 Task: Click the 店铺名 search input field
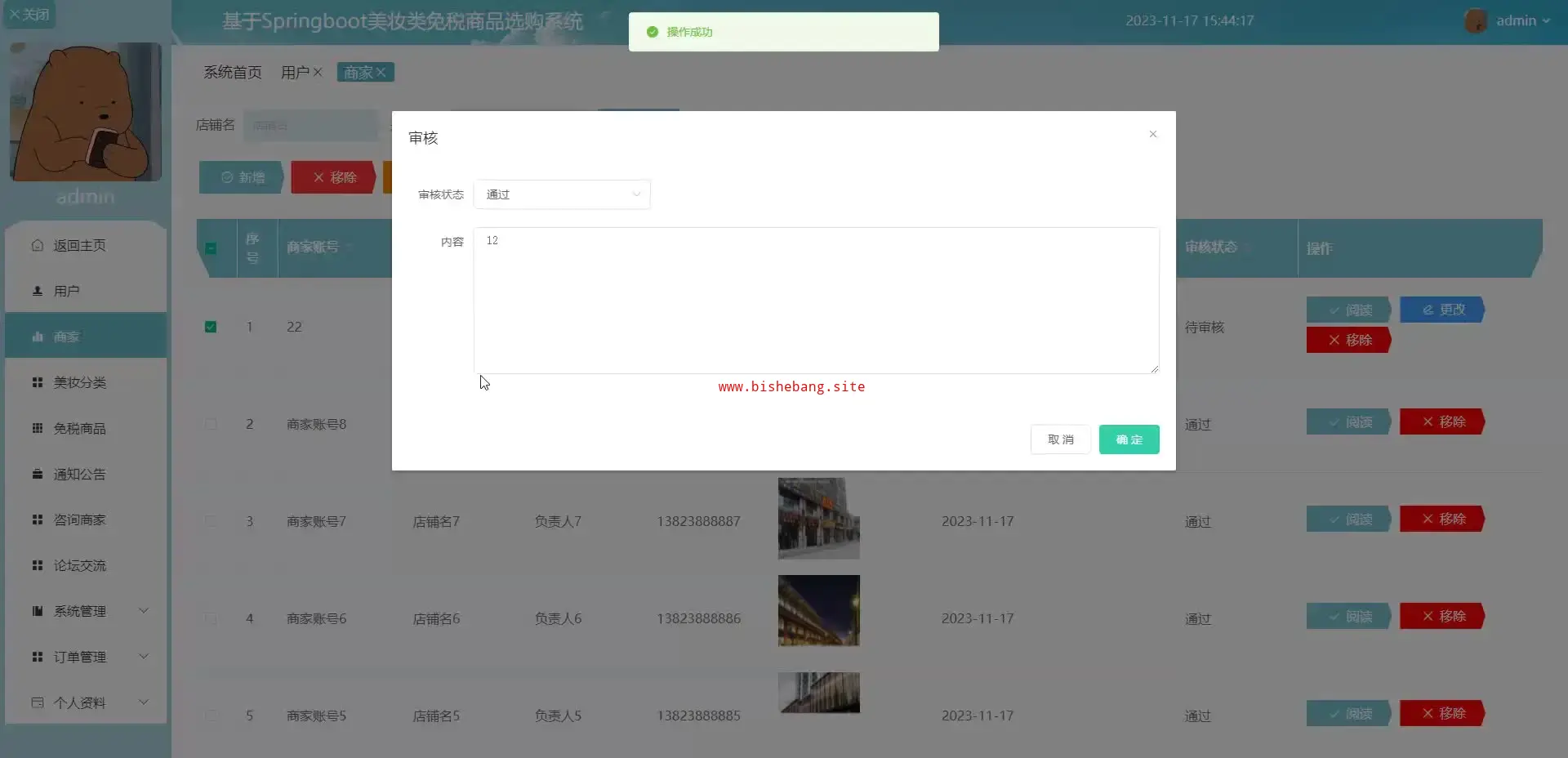[311, 125]
